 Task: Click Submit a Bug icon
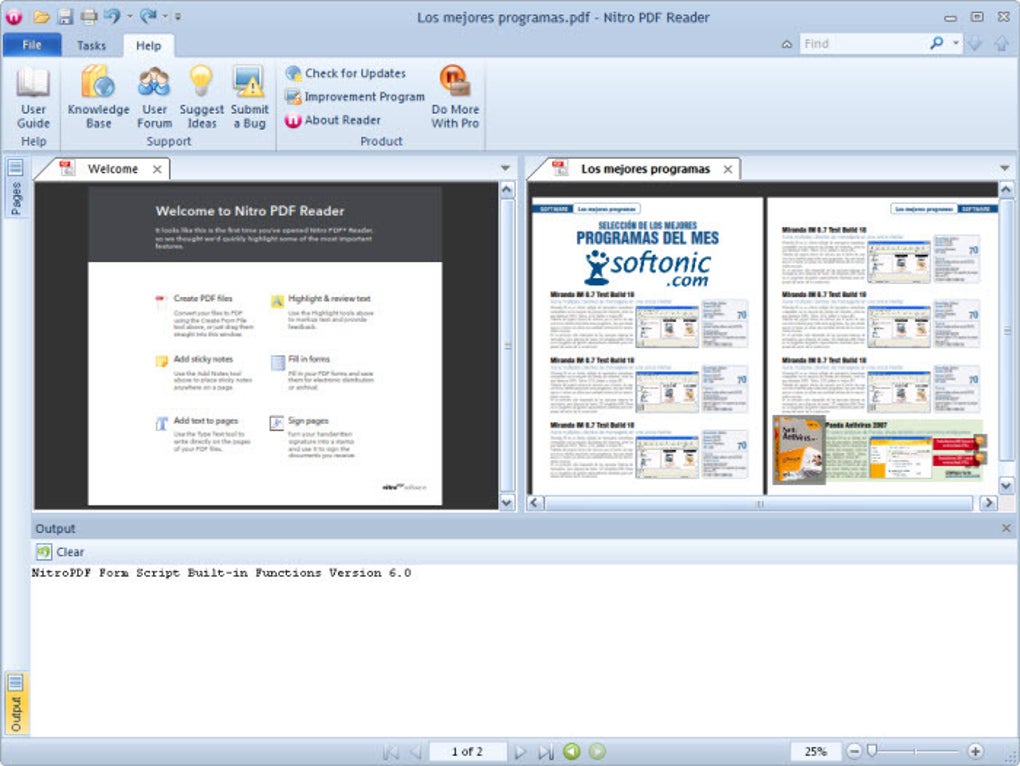tap(249, 98)
